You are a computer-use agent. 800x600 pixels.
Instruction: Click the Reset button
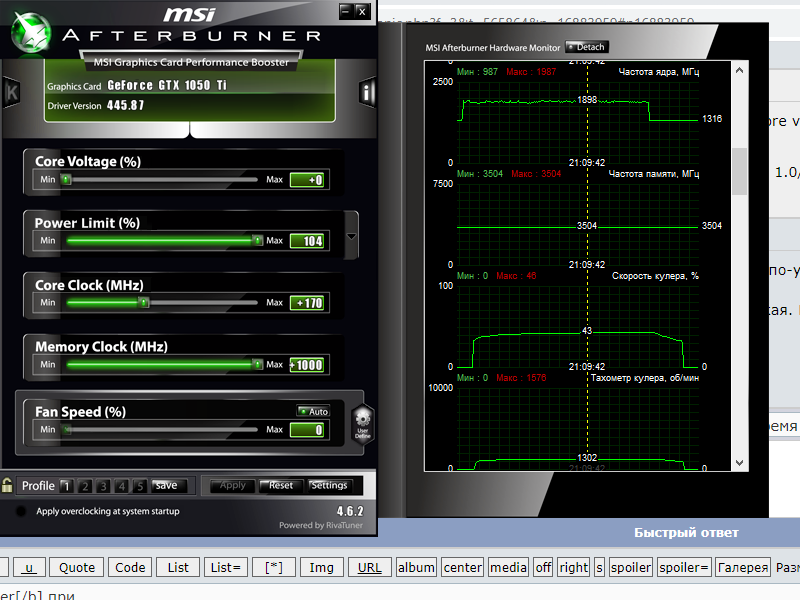point(281,485)
